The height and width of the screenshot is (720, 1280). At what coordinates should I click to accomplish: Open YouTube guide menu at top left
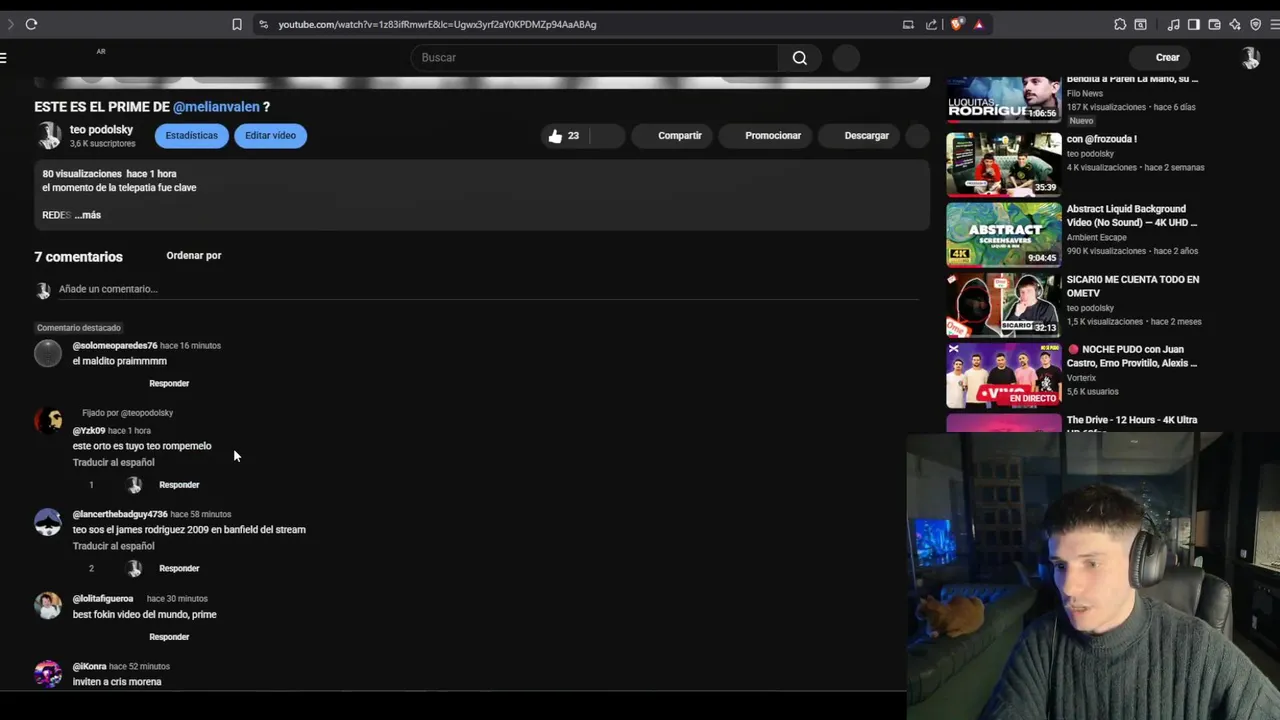point(4,57)
